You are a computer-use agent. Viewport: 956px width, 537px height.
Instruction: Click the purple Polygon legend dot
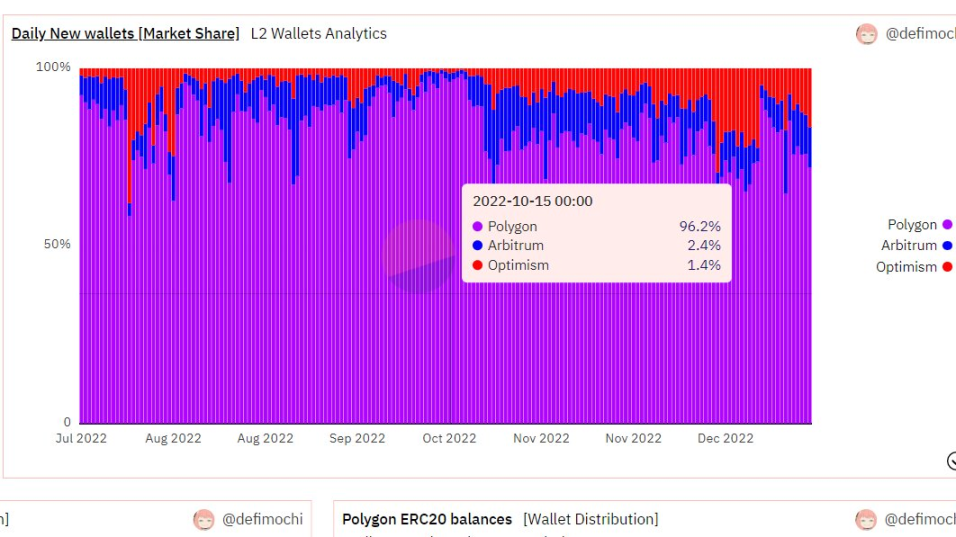[947, 225]
